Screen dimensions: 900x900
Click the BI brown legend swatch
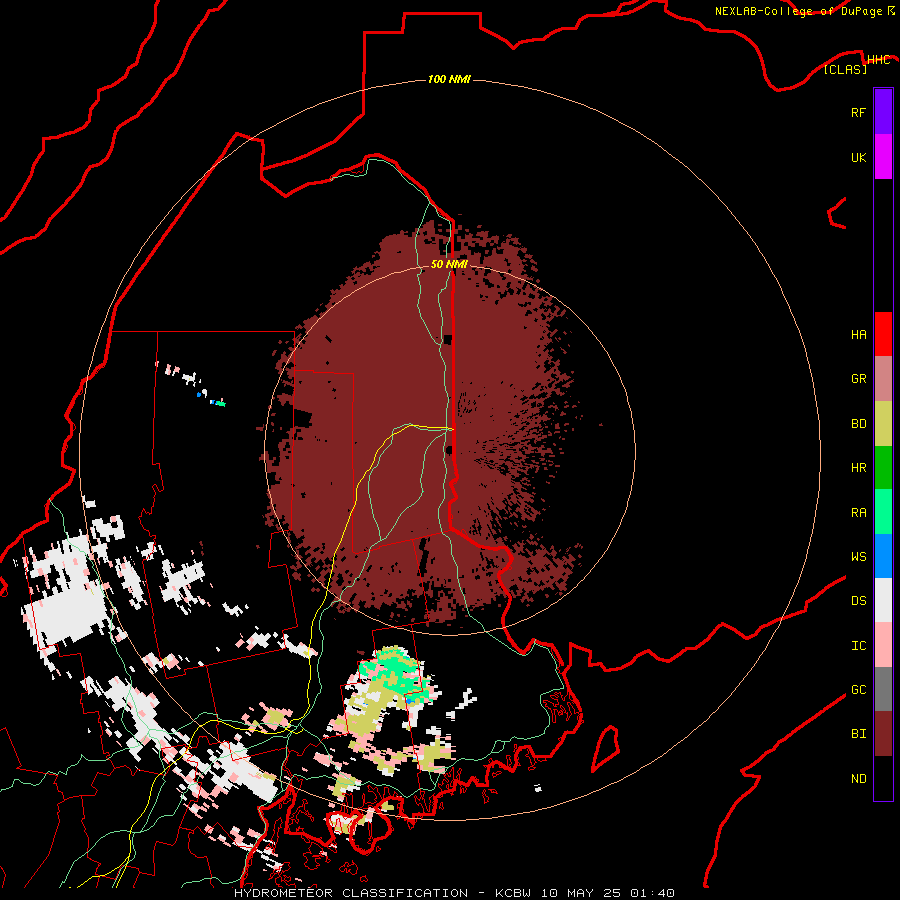click(883, 734)
